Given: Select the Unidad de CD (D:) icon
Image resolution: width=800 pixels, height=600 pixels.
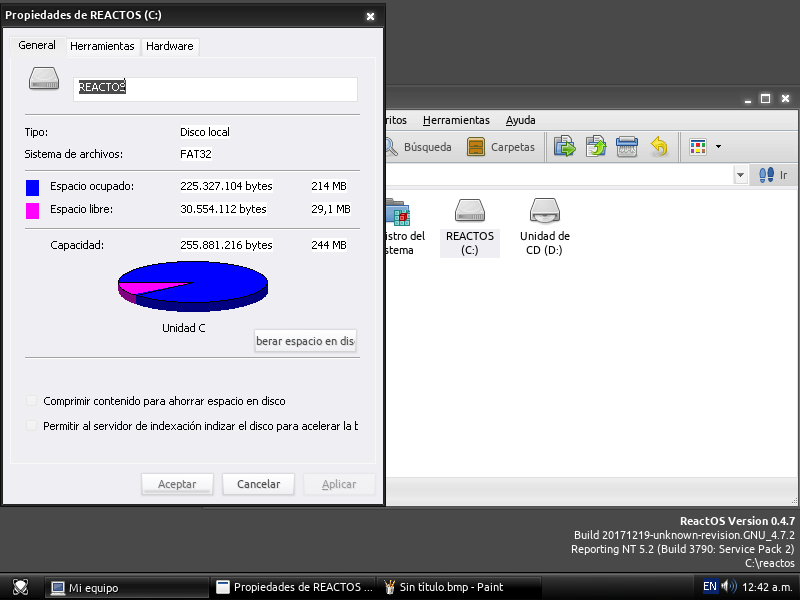Looking at the screenshot, I should [x=545, y=228].
